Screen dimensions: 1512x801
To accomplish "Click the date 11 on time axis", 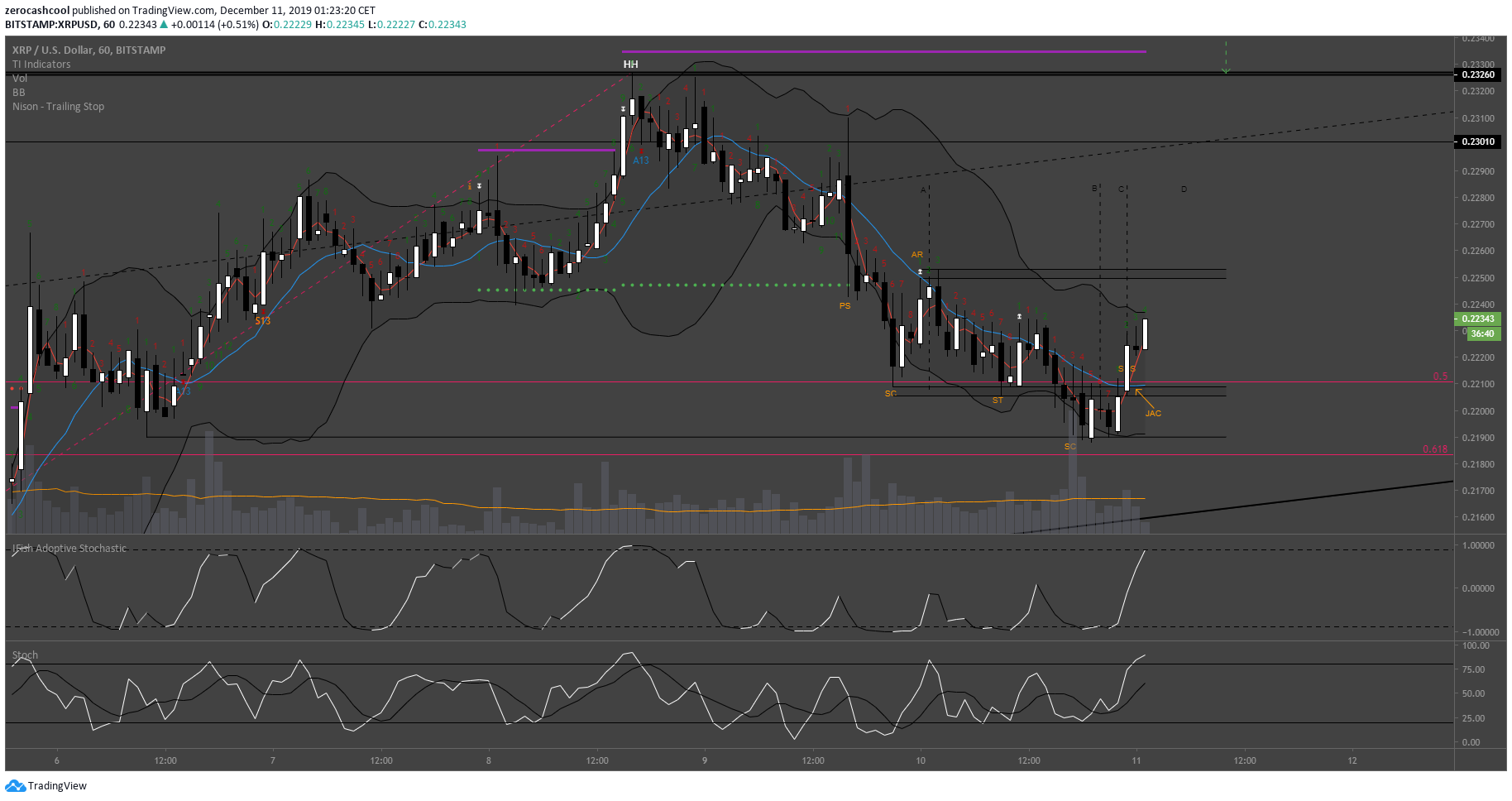I will click(x=1136, y=760).
